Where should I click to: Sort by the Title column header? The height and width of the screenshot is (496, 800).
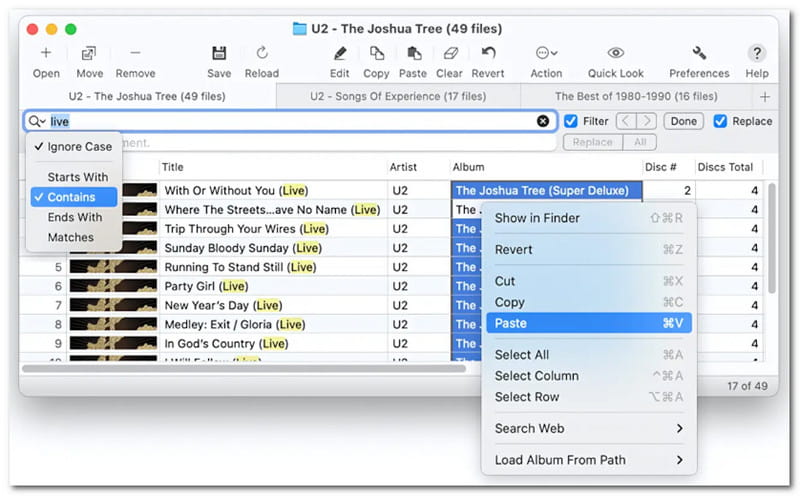273,167
